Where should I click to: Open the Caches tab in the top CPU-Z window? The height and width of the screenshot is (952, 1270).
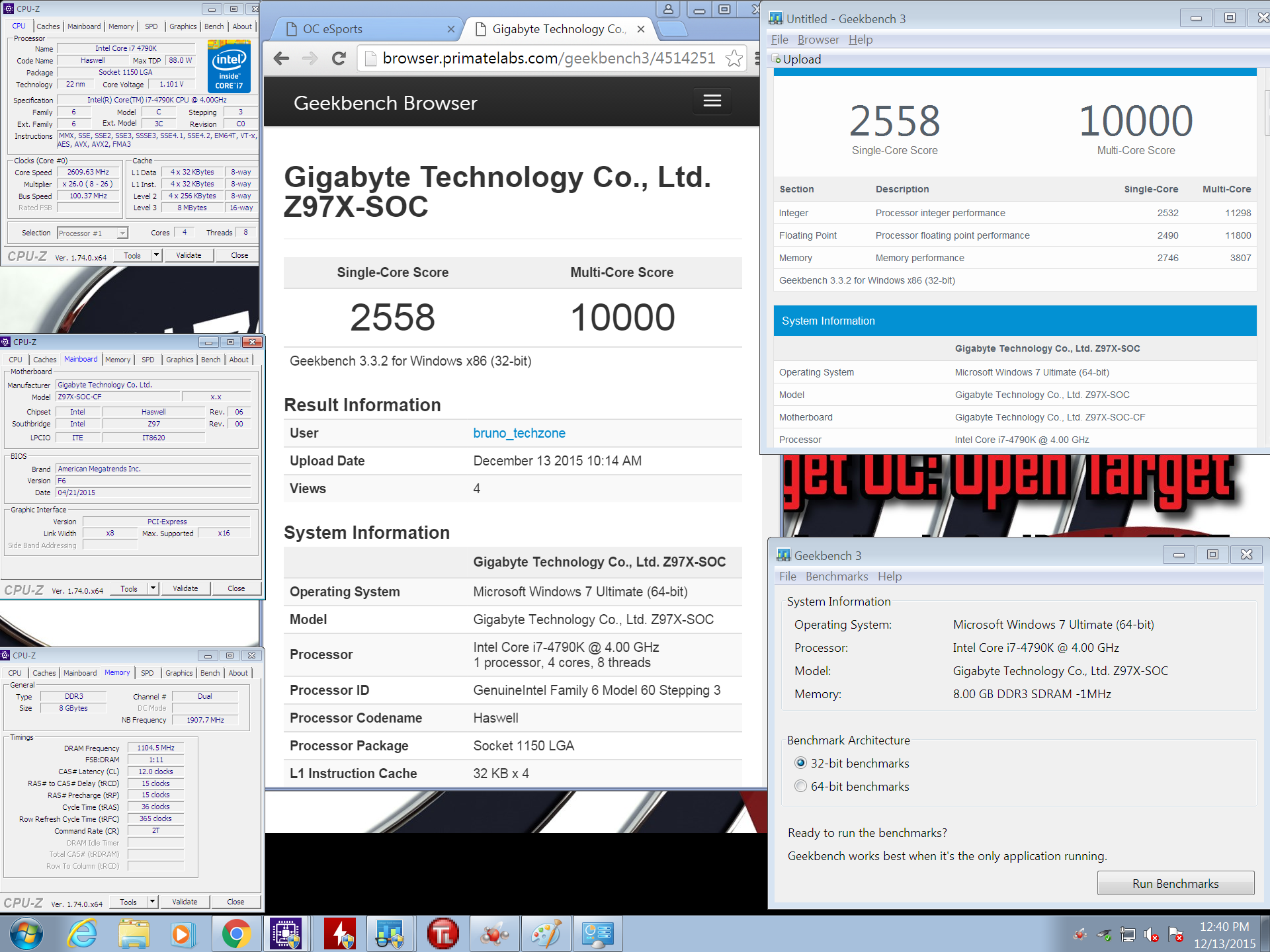point(48,26)
